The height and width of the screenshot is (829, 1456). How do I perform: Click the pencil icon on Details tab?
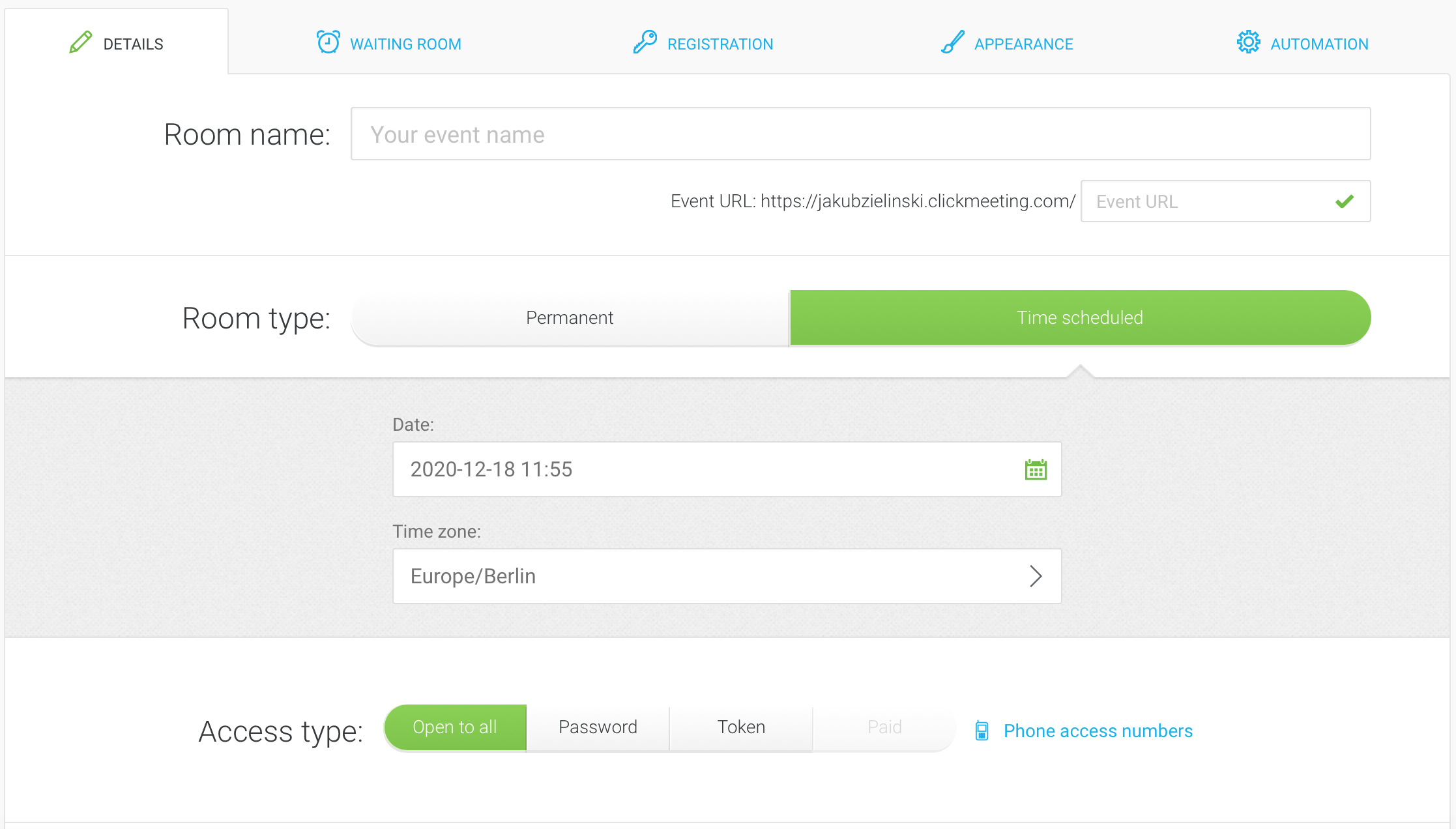tap(81, 42)
